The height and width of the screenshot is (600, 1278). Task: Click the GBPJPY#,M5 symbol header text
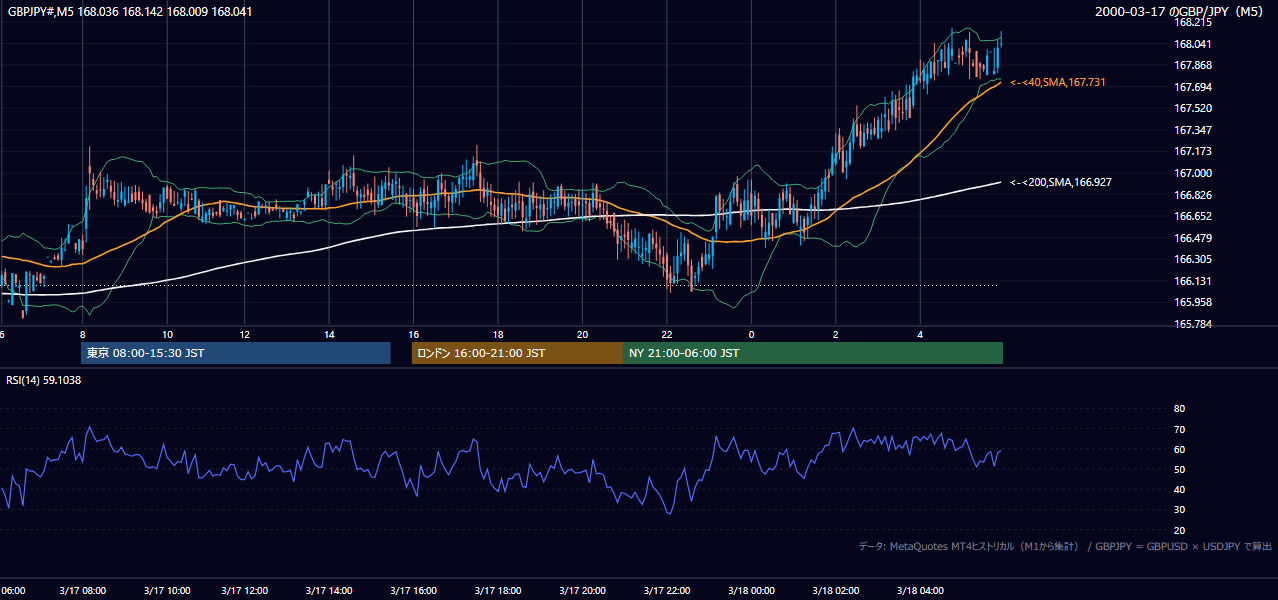(128, 12)
